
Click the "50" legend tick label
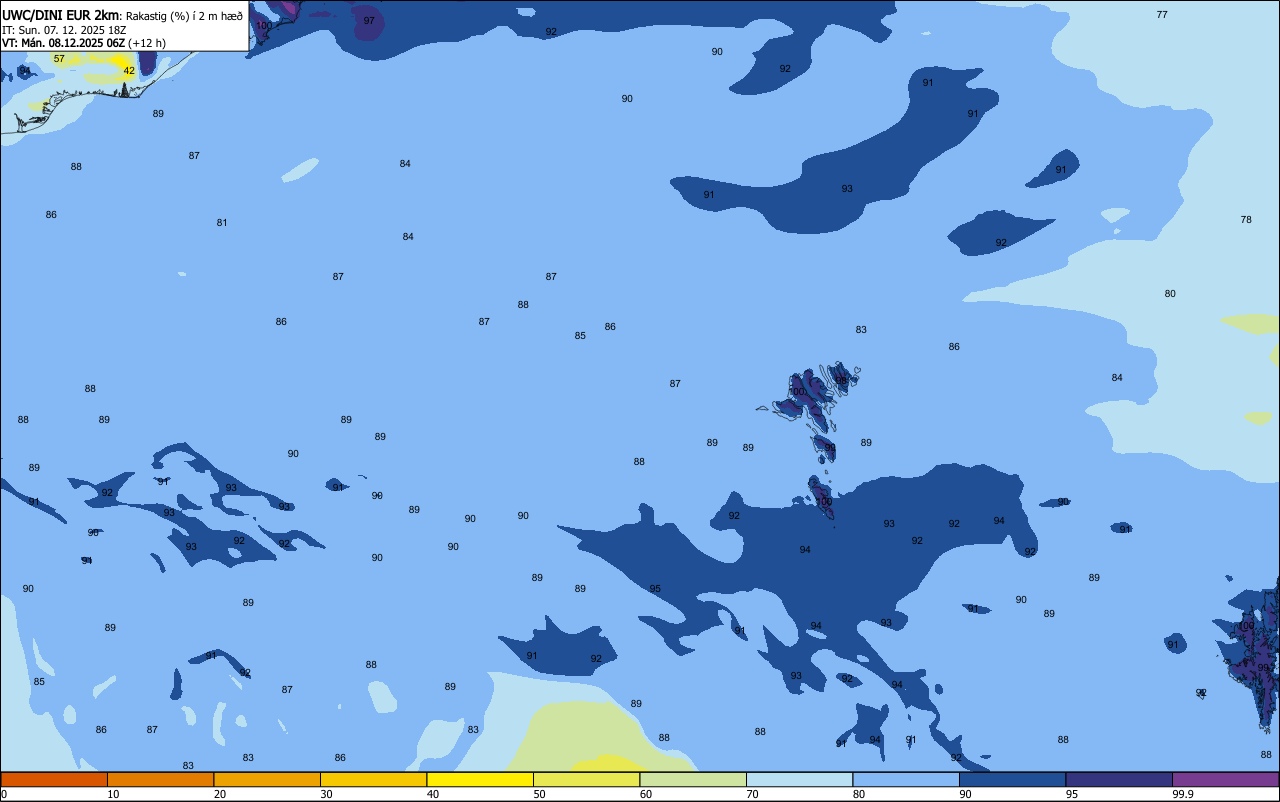tap(539, 794)
